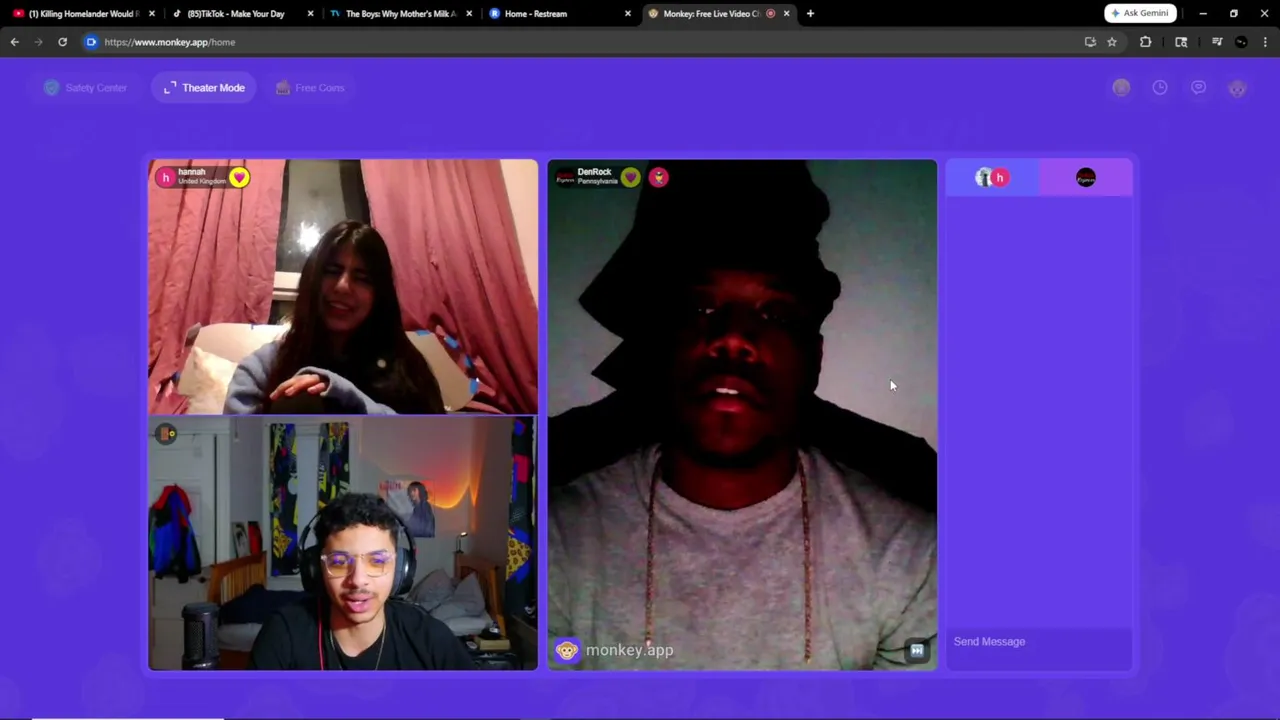Click the monkey logo on DenRock's video

[x=567, y=650]
